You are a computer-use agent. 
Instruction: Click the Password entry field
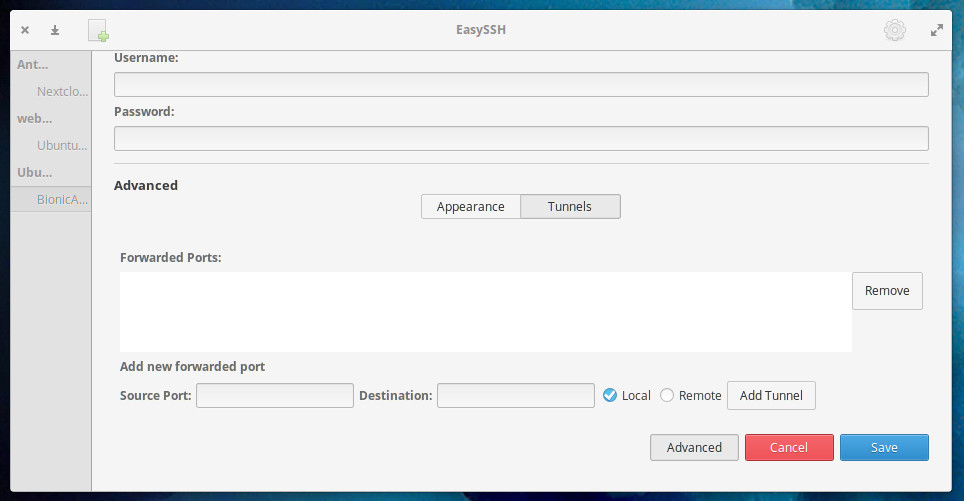(521, 138)
